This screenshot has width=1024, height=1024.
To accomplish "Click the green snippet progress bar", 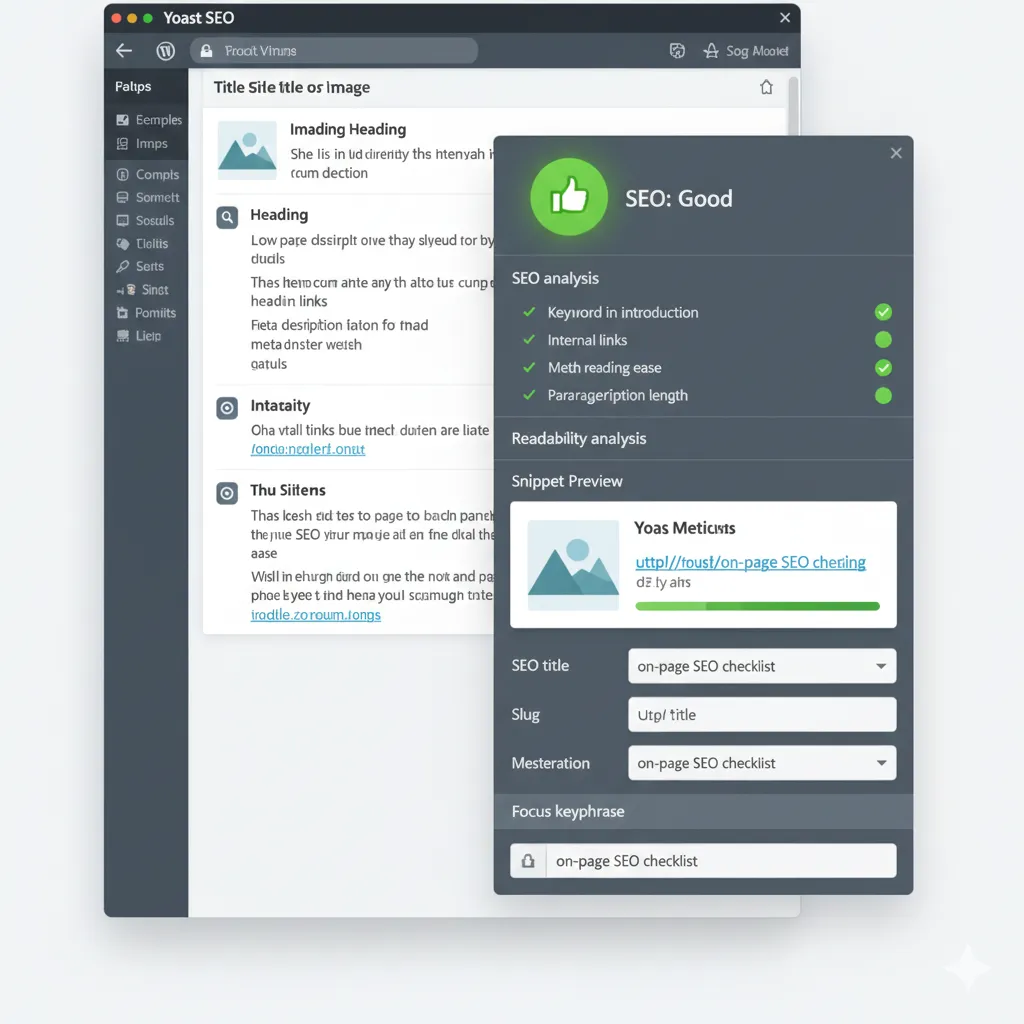I will pyautogui.click(x=757, y=606).
